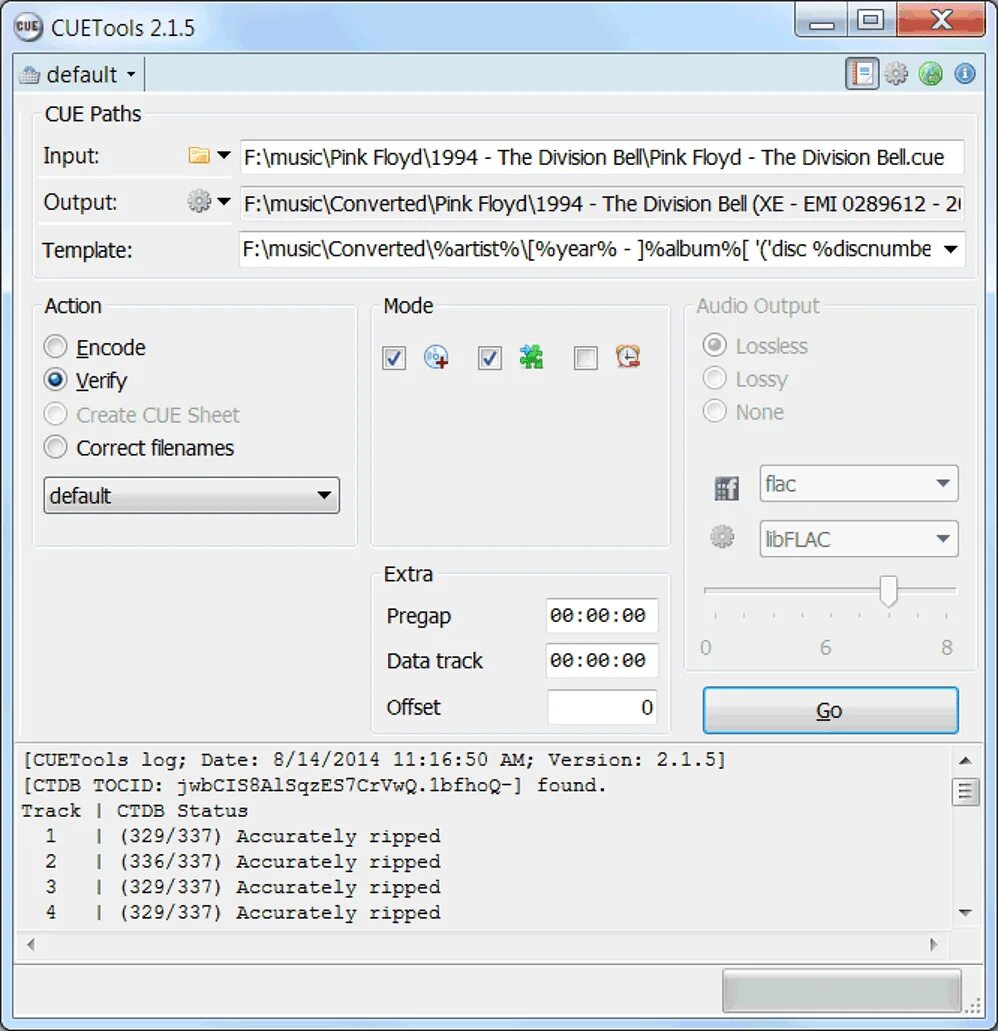Click the log scroll down arrow
998x1031 pixels.
coord(965,913)
